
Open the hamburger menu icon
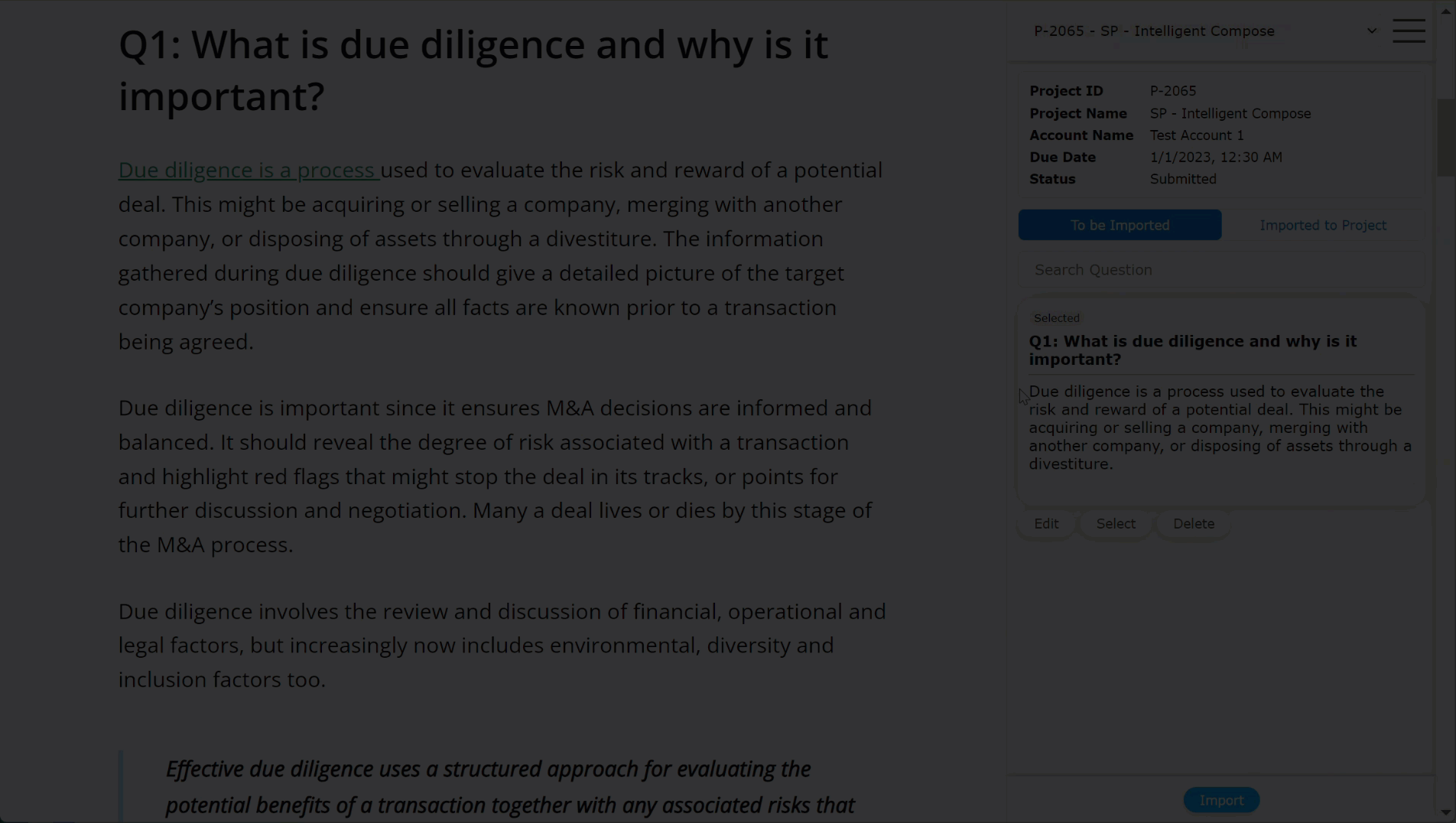pos(1409,31)
